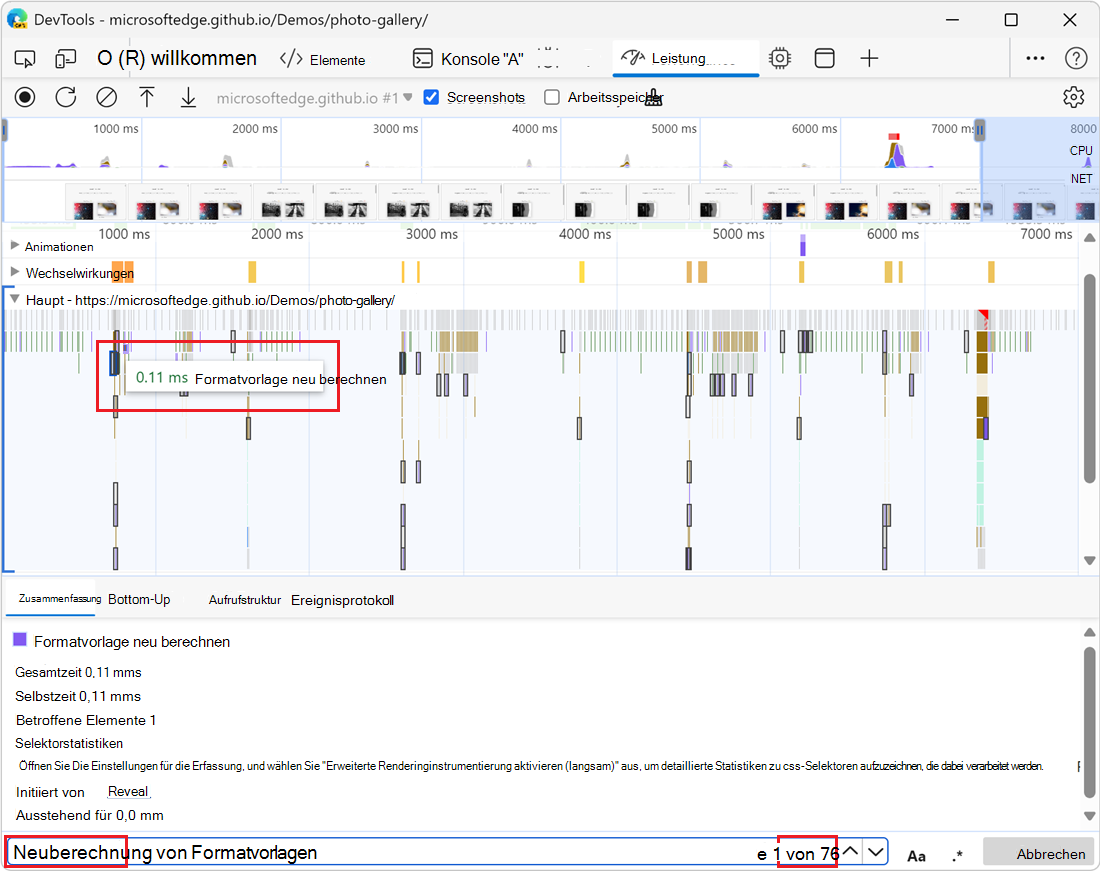Click the red long-task marker near 7000 ms
Viewport: 1100px width, 871px height.
[x=984, y=316]
